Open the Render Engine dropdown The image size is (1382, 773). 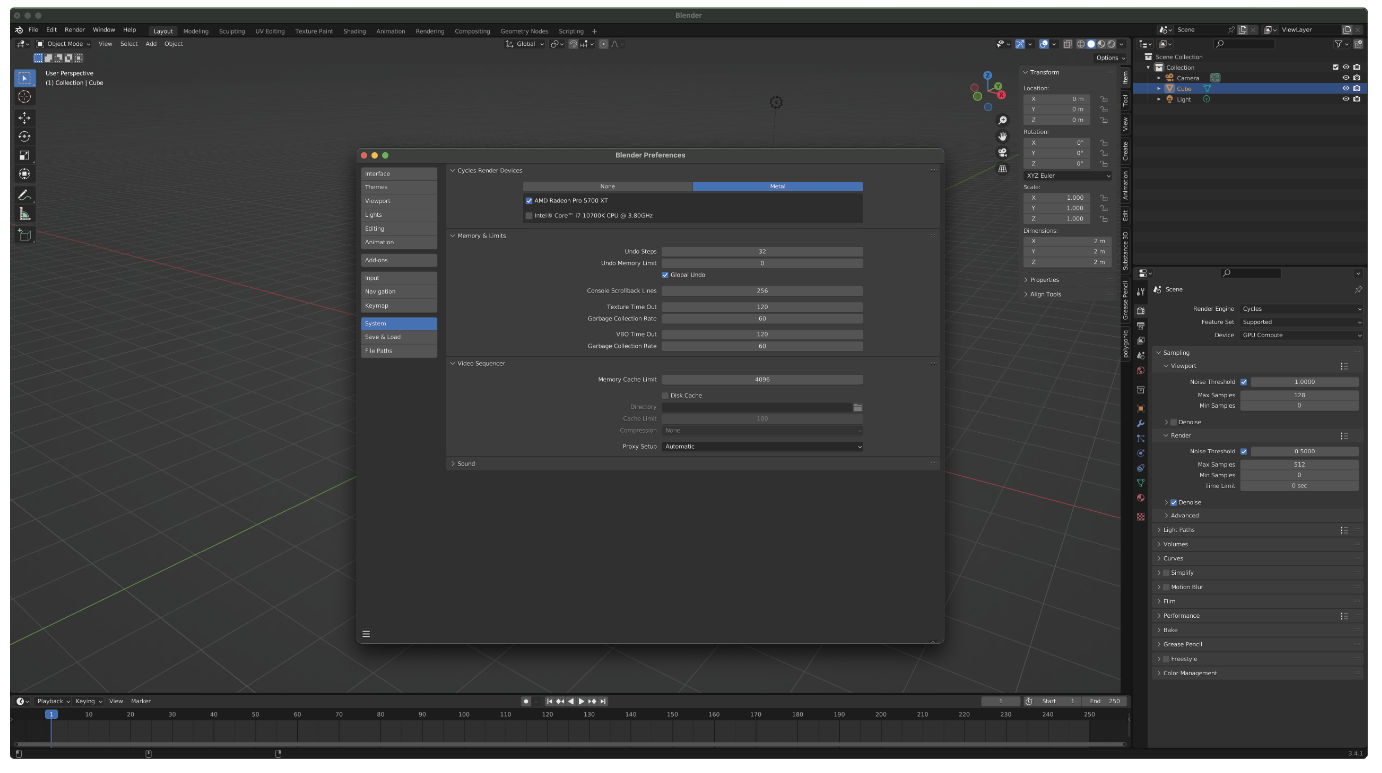[x=1301, y=309]
